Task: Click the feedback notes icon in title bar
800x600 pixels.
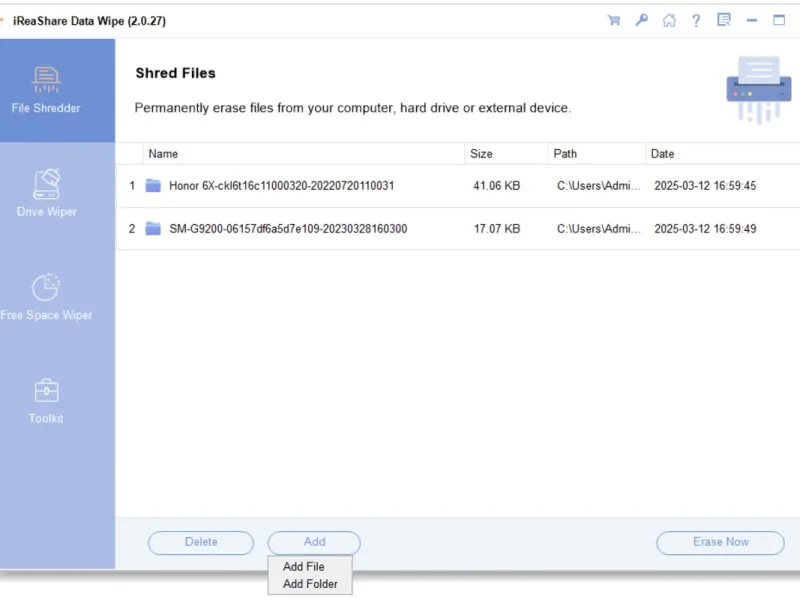Action: (724, 20)
